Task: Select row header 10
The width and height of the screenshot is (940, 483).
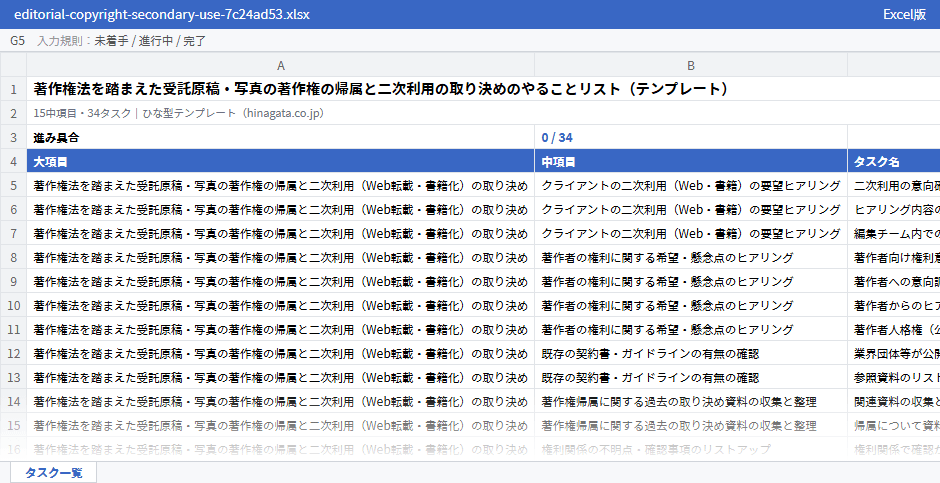Action: [13, 305]
